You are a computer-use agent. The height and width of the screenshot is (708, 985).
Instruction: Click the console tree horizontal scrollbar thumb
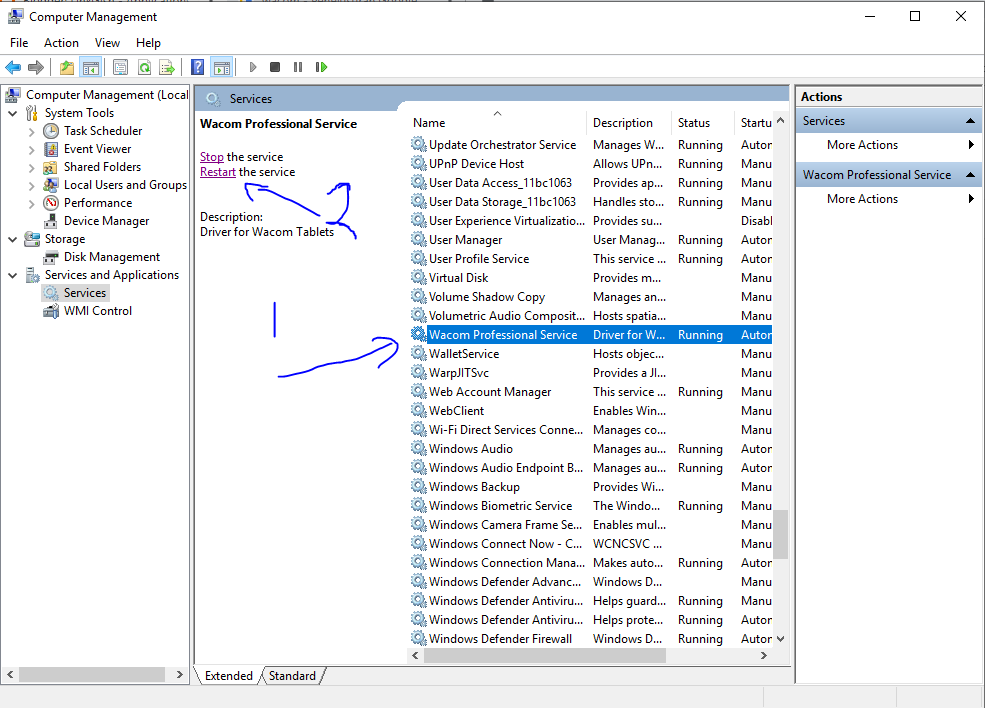pyautogui.click(x=92, y=675)
